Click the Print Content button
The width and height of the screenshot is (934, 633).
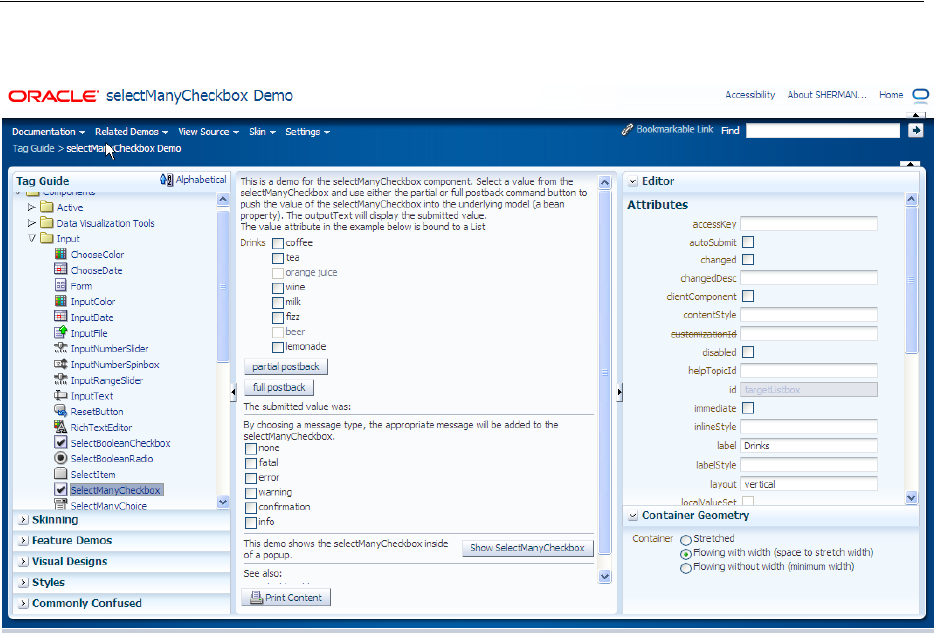[286, 597]
